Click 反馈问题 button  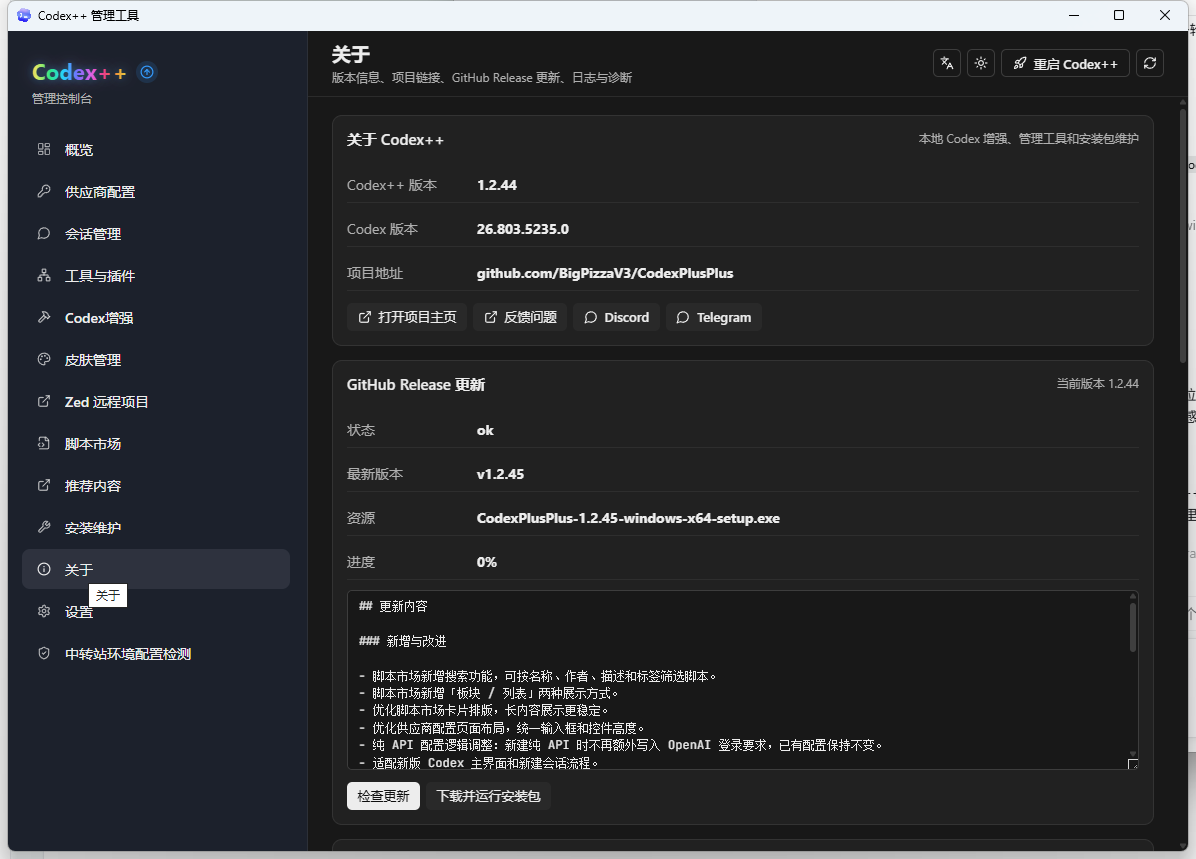coord(520,317)
